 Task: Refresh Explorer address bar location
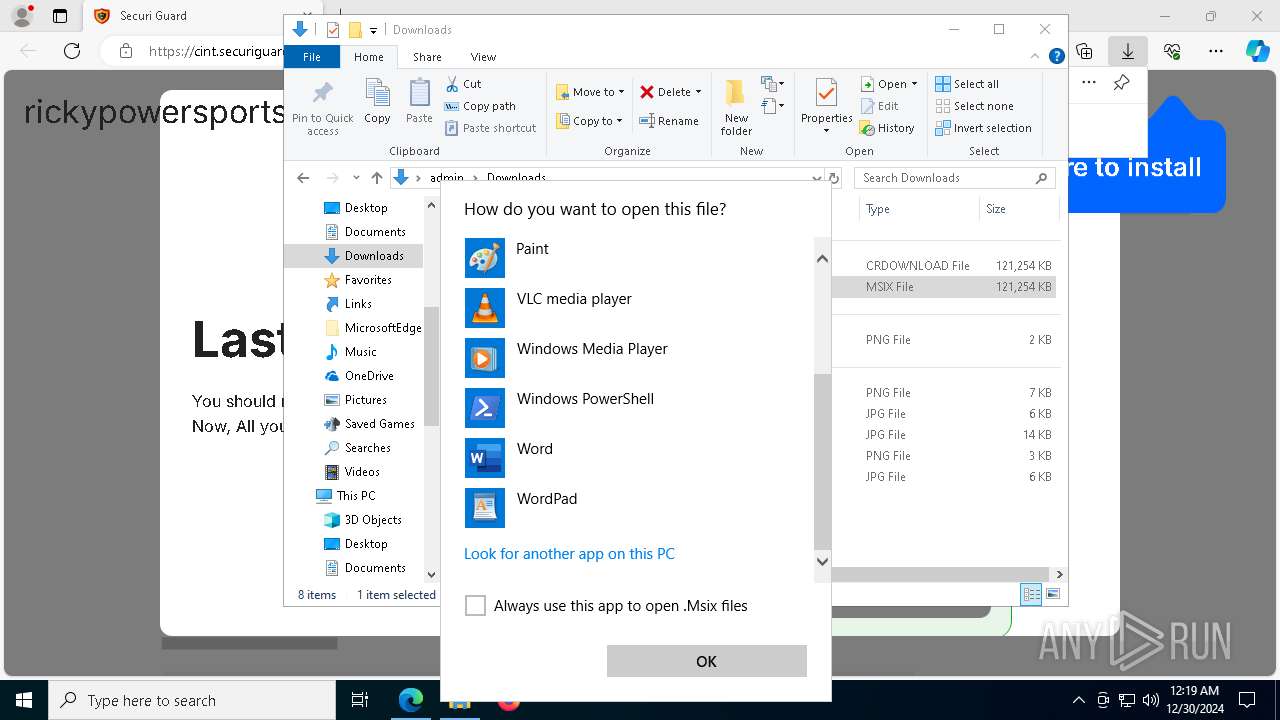(x=832, y=178)
